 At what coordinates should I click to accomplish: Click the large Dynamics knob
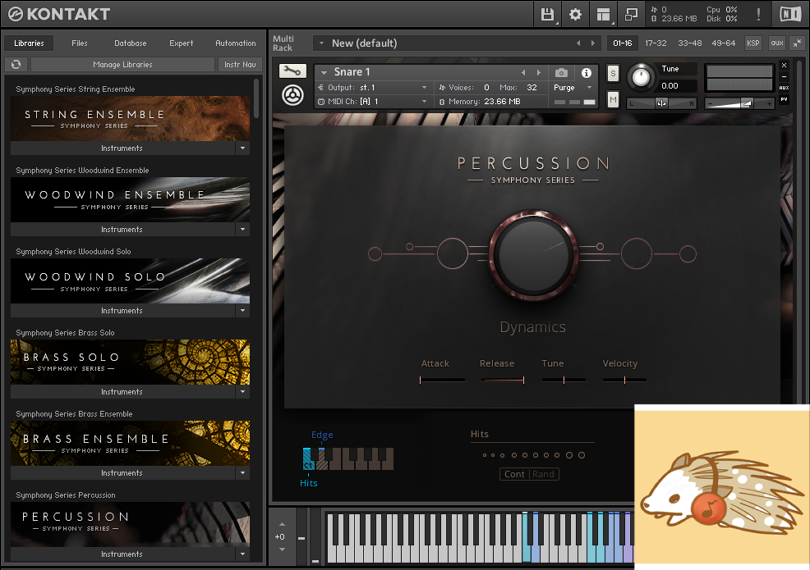(x=533, y=254)
